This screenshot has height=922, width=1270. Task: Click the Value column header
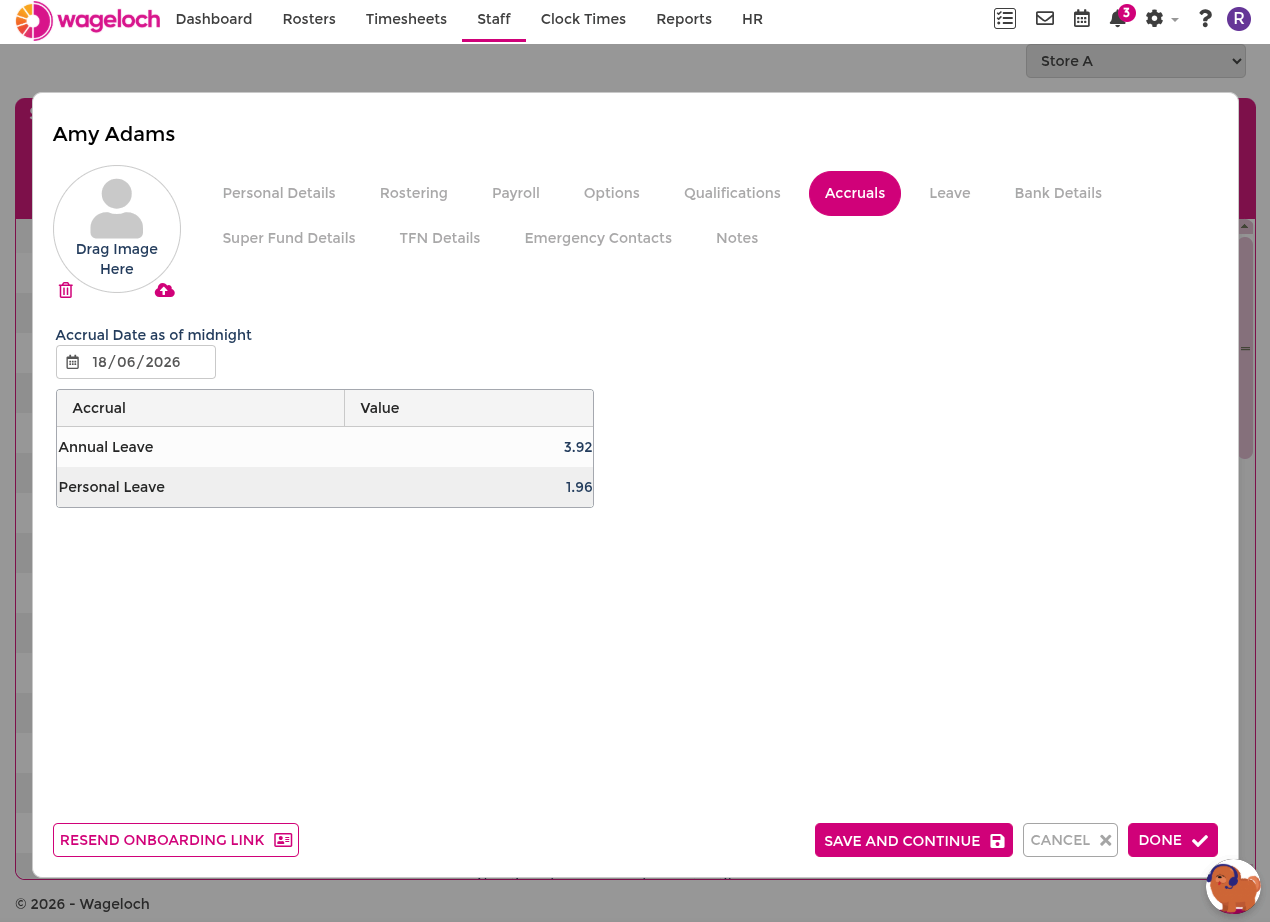[469, 408]
